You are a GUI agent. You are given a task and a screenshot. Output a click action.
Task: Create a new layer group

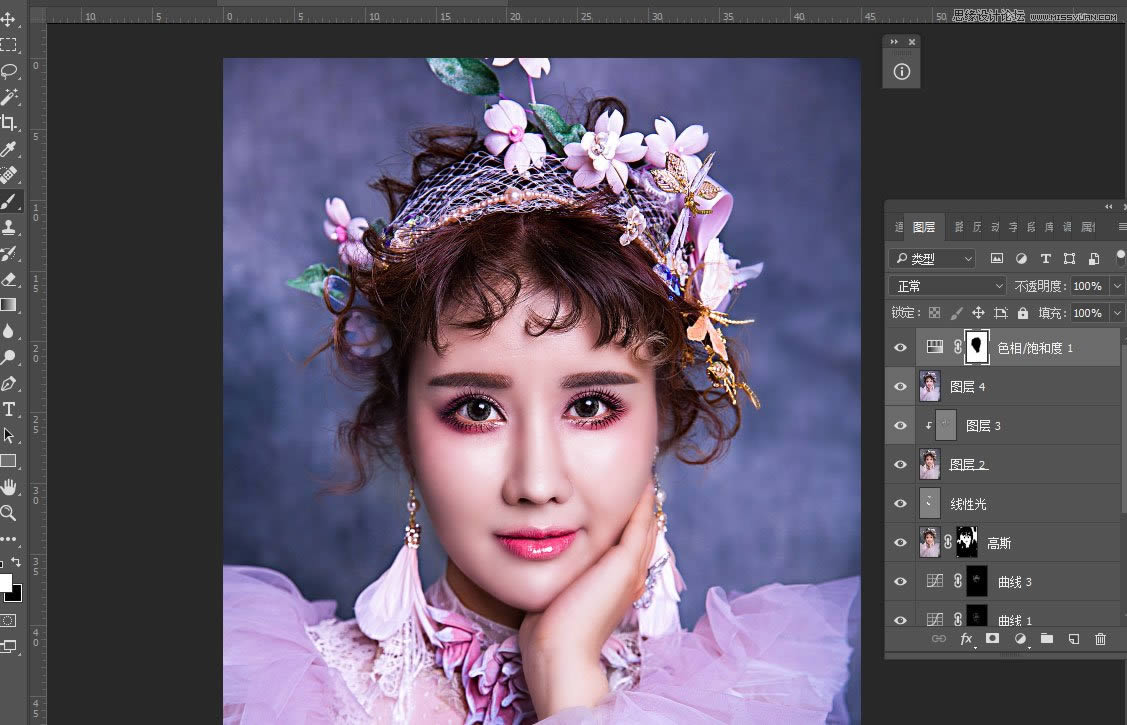(1046, 639)
